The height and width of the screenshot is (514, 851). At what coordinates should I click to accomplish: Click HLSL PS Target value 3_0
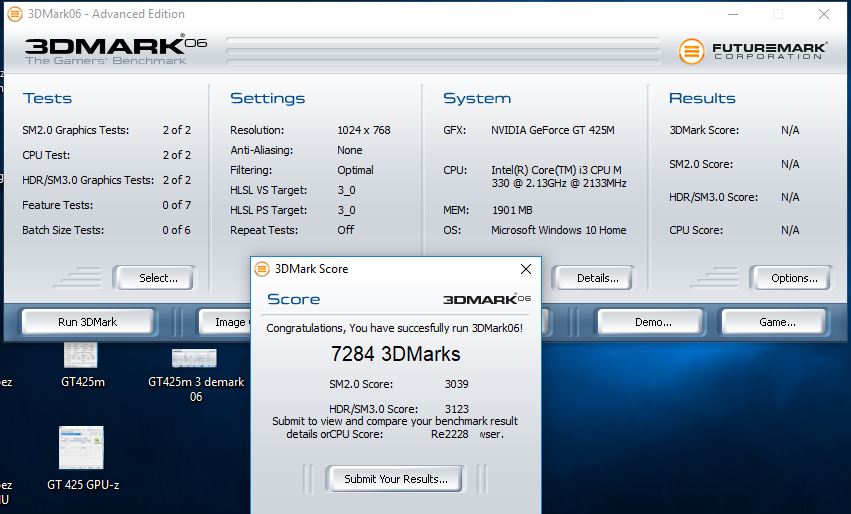click(x=346, y=210)
